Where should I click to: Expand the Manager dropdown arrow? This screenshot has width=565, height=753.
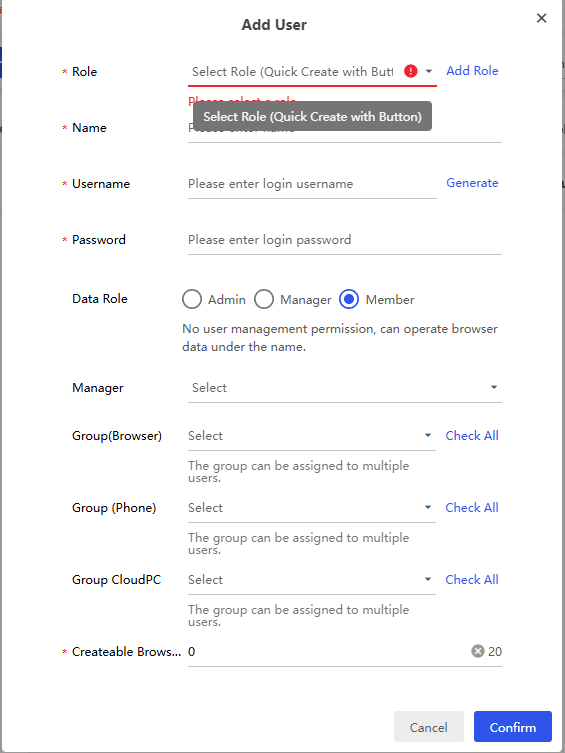493,388
